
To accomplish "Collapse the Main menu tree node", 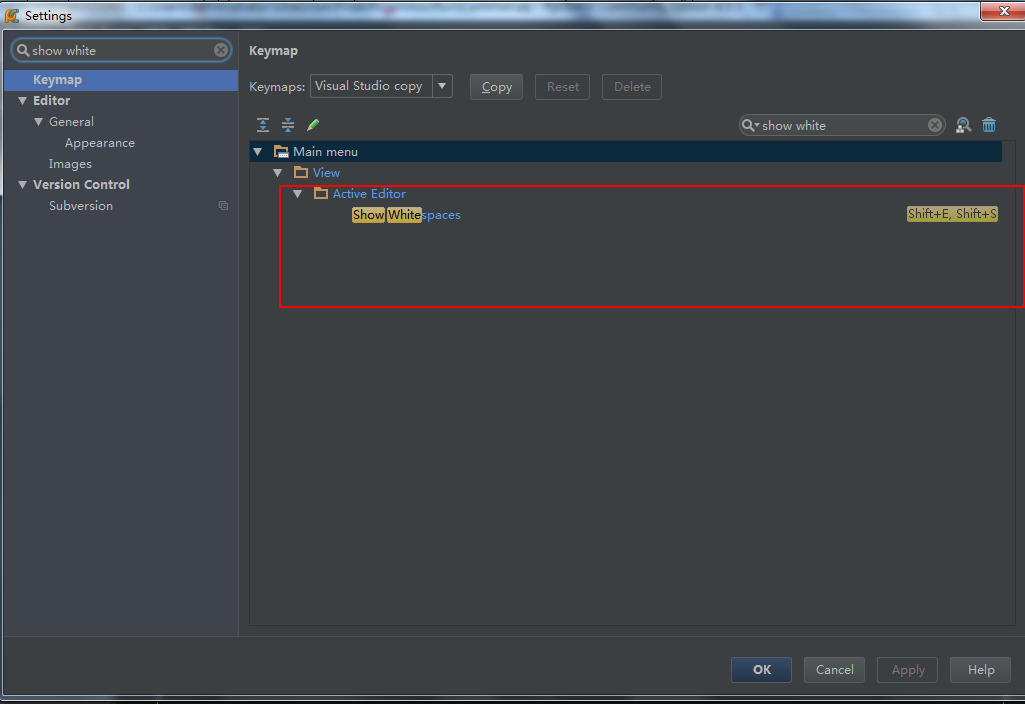I will (x=258, y=152).
